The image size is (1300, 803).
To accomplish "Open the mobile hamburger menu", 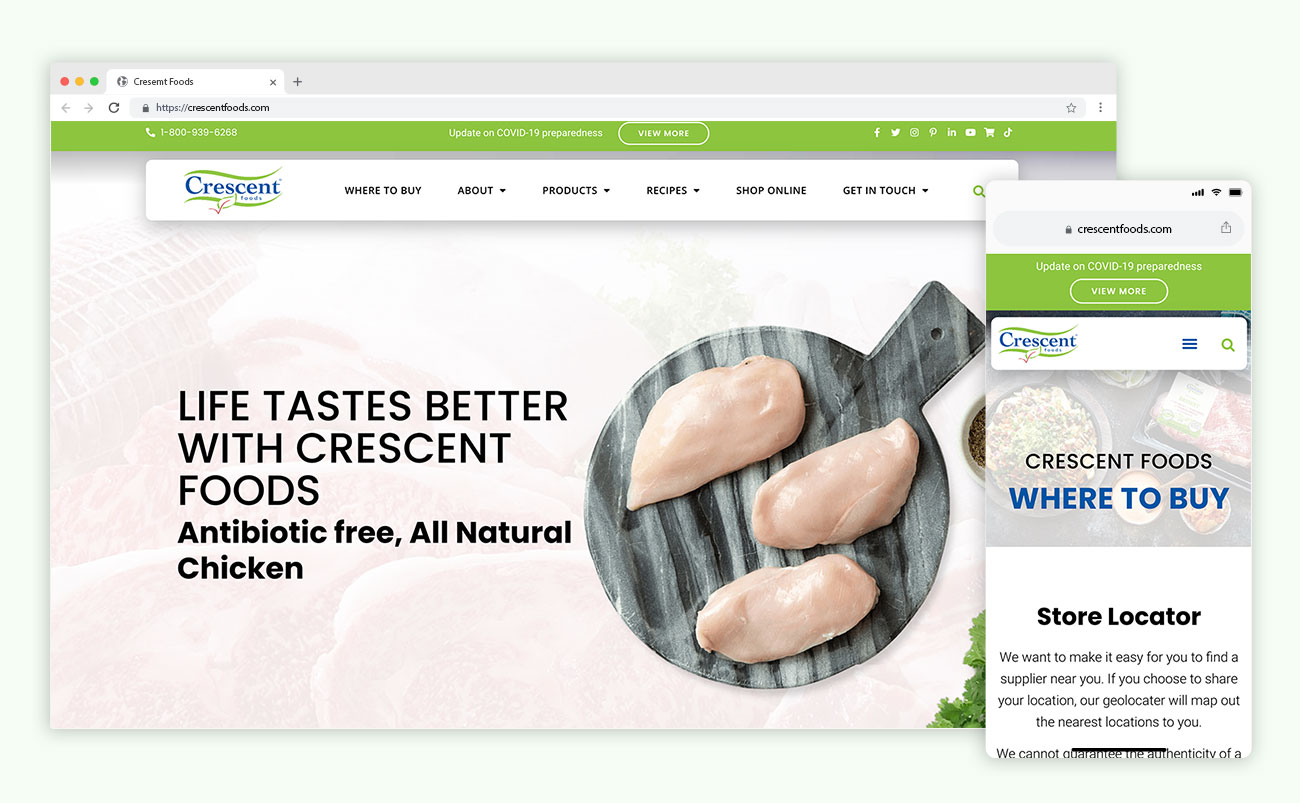I will tap(1189, 344).
